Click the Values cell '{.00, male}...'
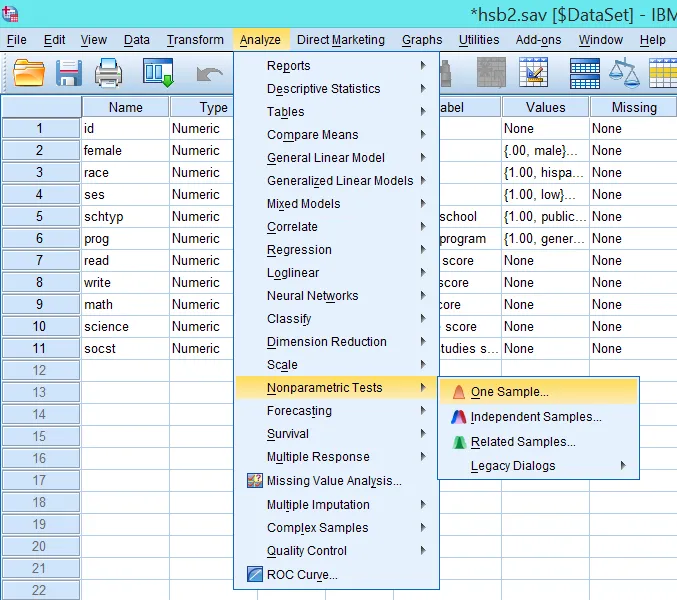This screenshot has height=600, width=677. coord(545,151)
